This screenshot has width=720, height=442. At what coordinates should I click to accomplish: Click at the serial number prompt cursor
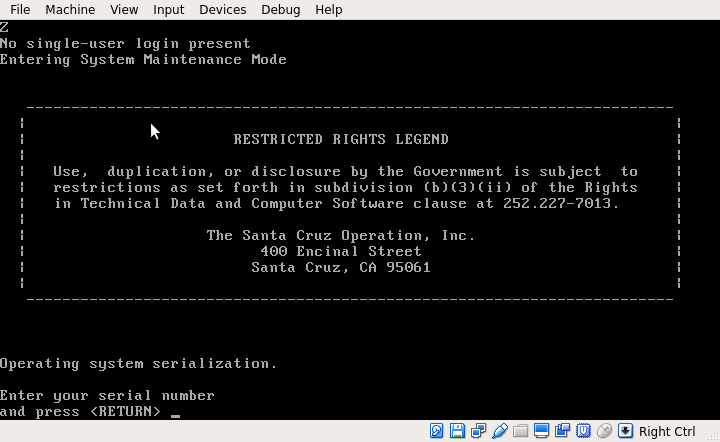coord(175,412)
